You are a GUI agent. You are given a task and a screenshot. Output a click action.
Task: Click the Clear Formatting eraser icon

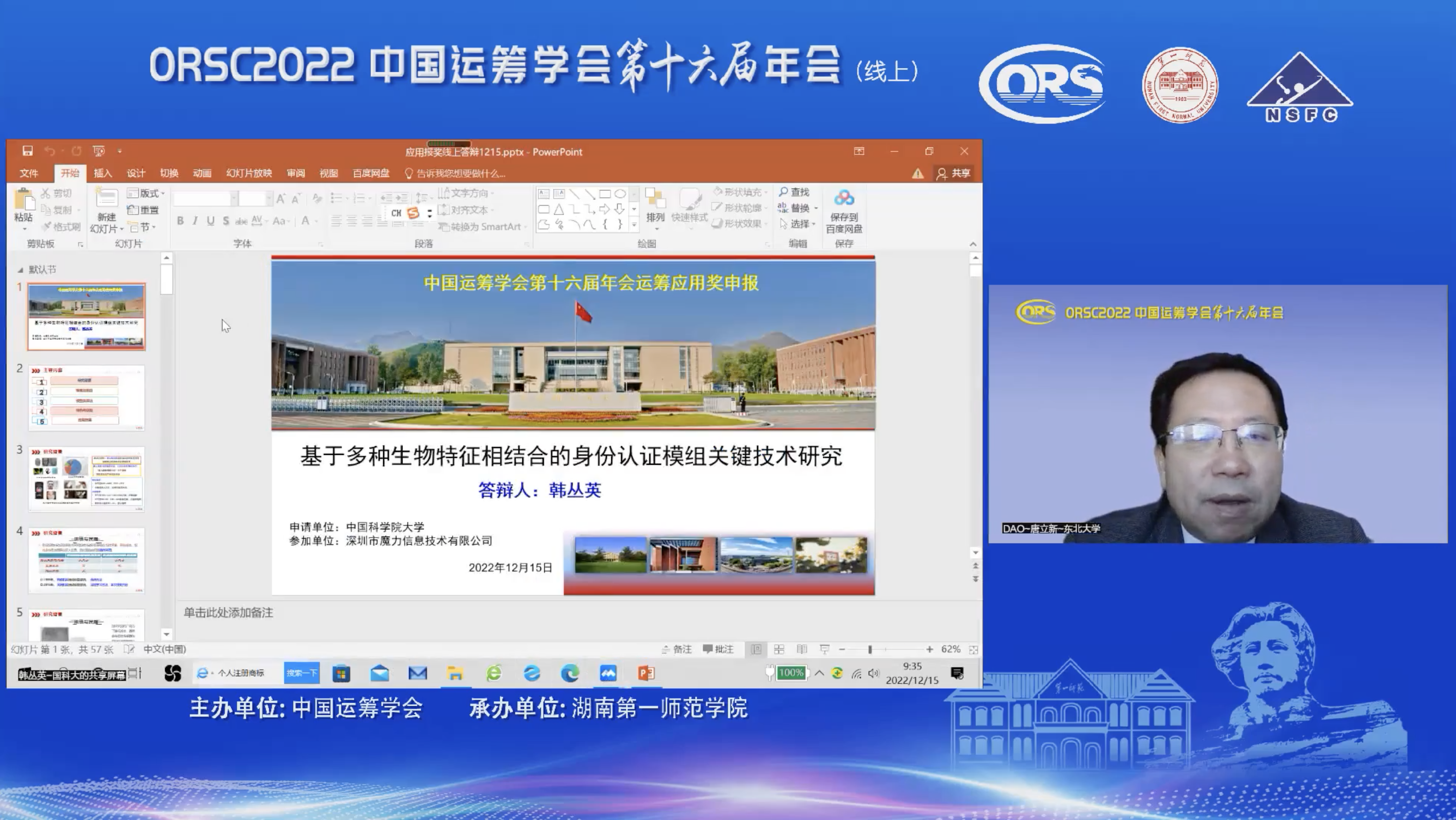tap(317, 198)
